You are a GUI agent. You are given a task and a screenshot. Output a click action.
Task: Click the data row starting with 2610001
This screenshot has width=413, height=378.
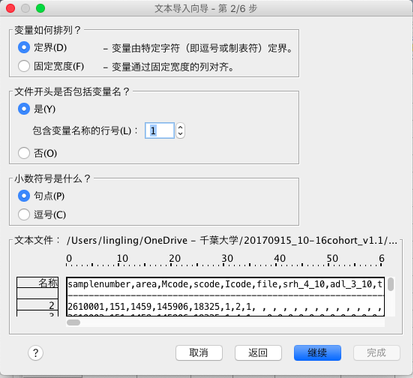pos(225,306)
